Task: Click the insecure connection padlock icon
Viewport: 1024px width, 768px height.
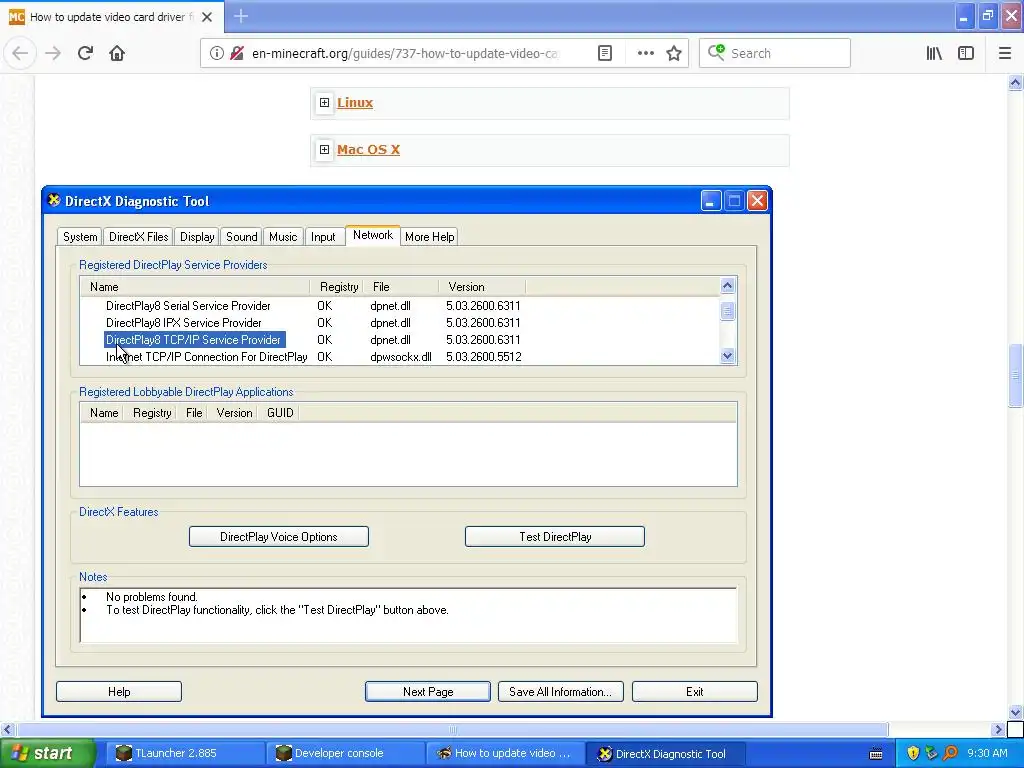Action: click(x=237, y=53)
